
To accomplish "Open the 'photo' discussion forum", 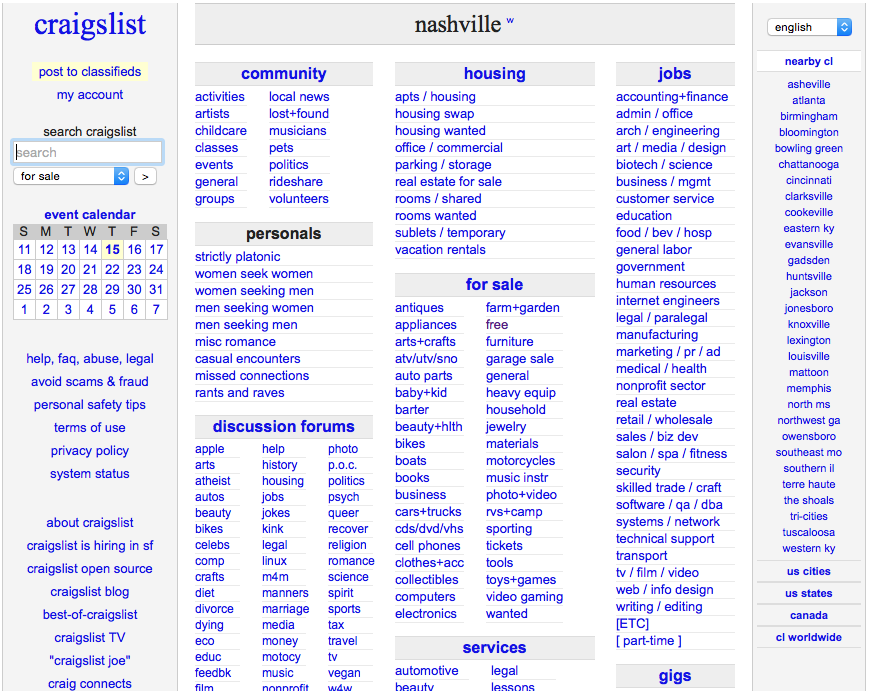I will tap(343, 449).
